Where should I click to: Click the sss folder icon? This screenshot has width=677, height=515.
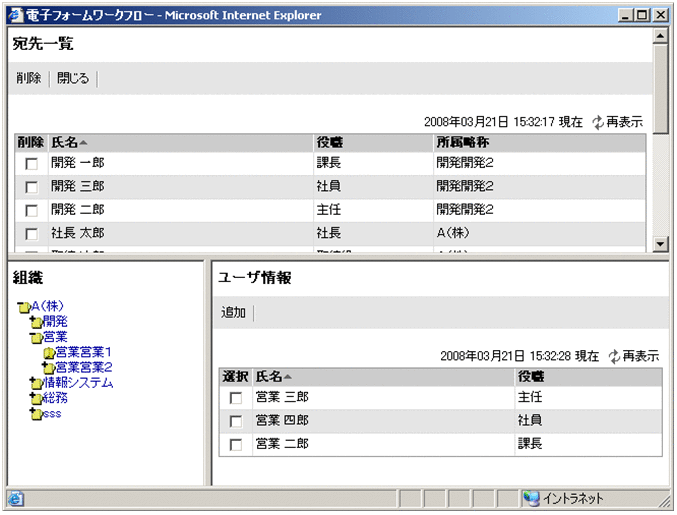(36, 414)
